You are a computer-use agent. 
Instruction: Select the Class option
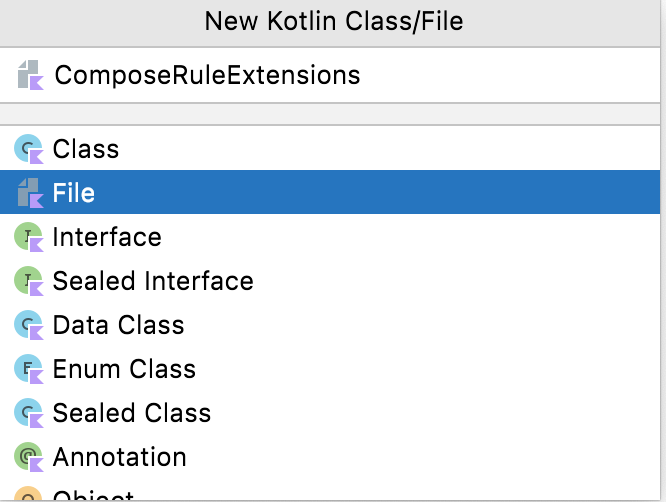click(86, 150)
